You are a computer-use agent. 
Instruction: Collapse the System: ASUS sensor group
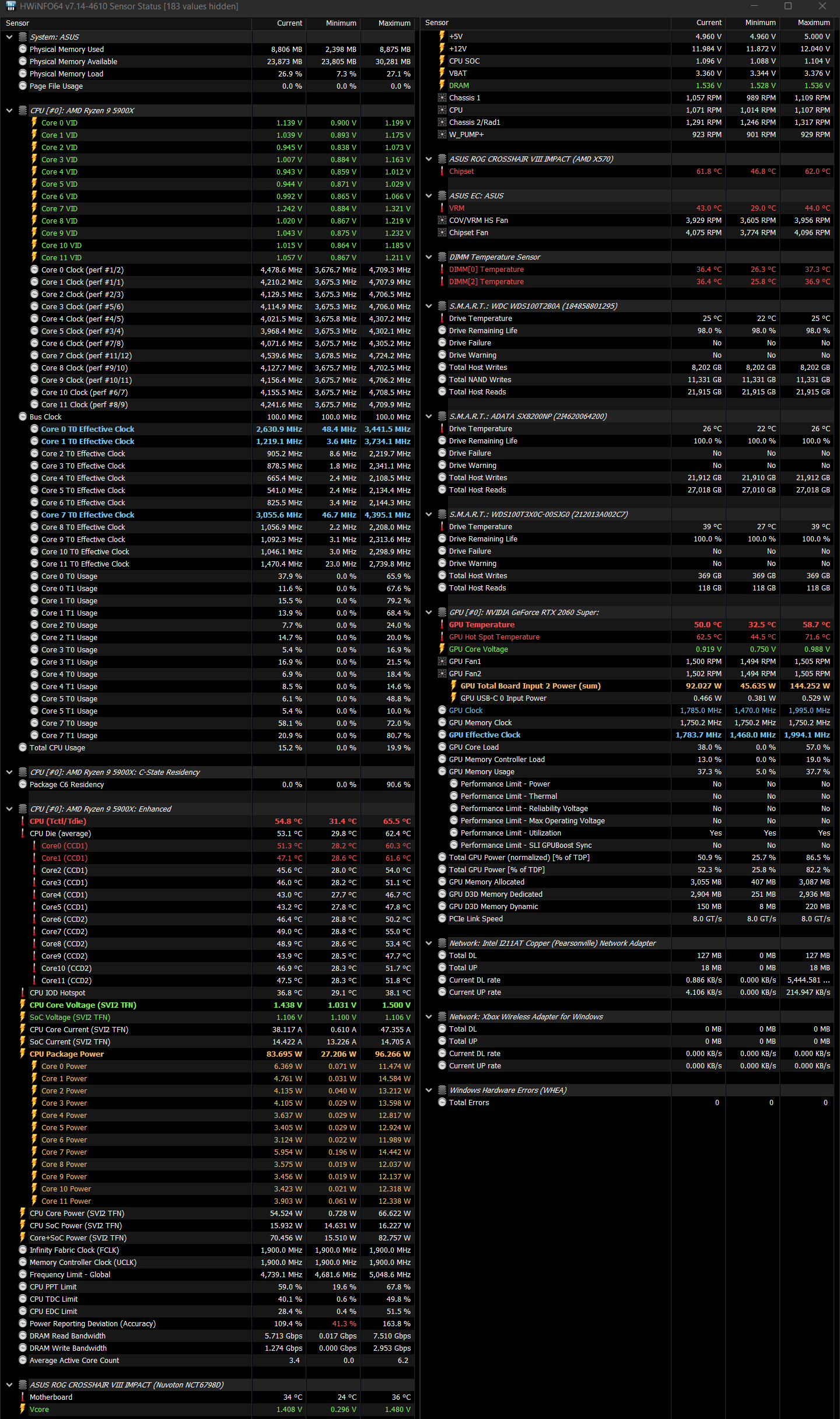[x=9, y=37]
